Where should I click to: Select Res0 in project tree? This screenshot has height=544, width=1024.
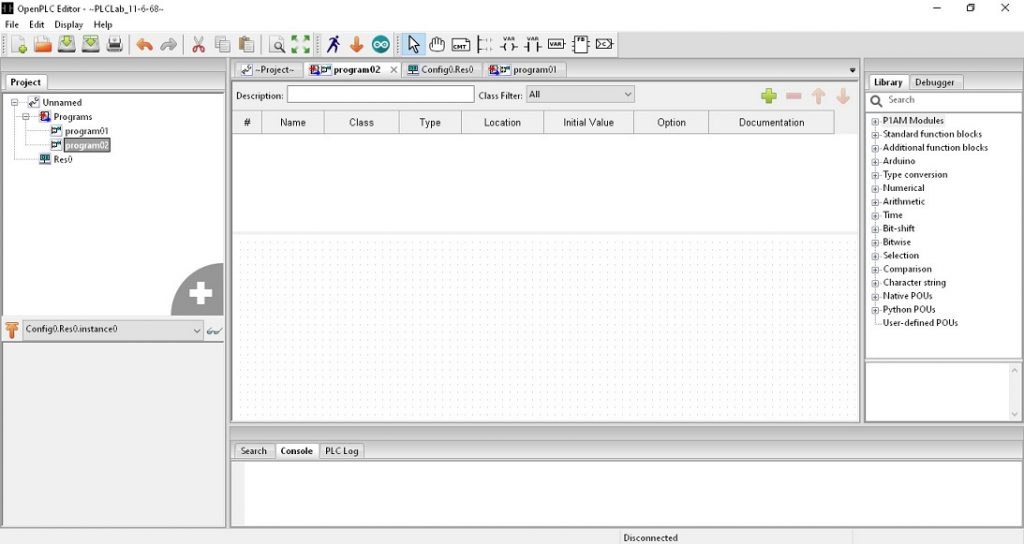(x=63, y=159)
